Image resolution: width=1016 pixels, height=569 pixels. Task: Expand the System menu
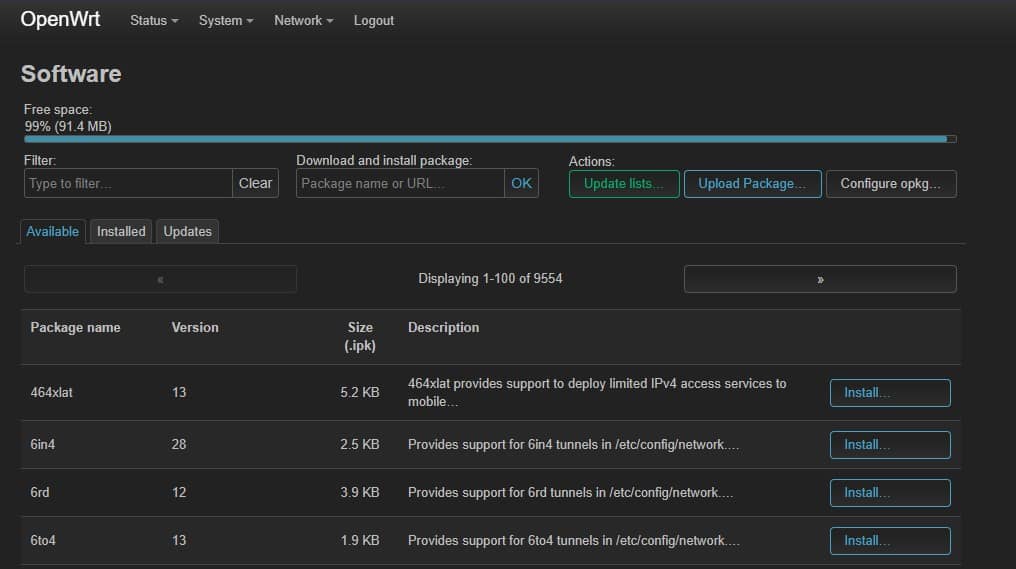pos(225,21)
